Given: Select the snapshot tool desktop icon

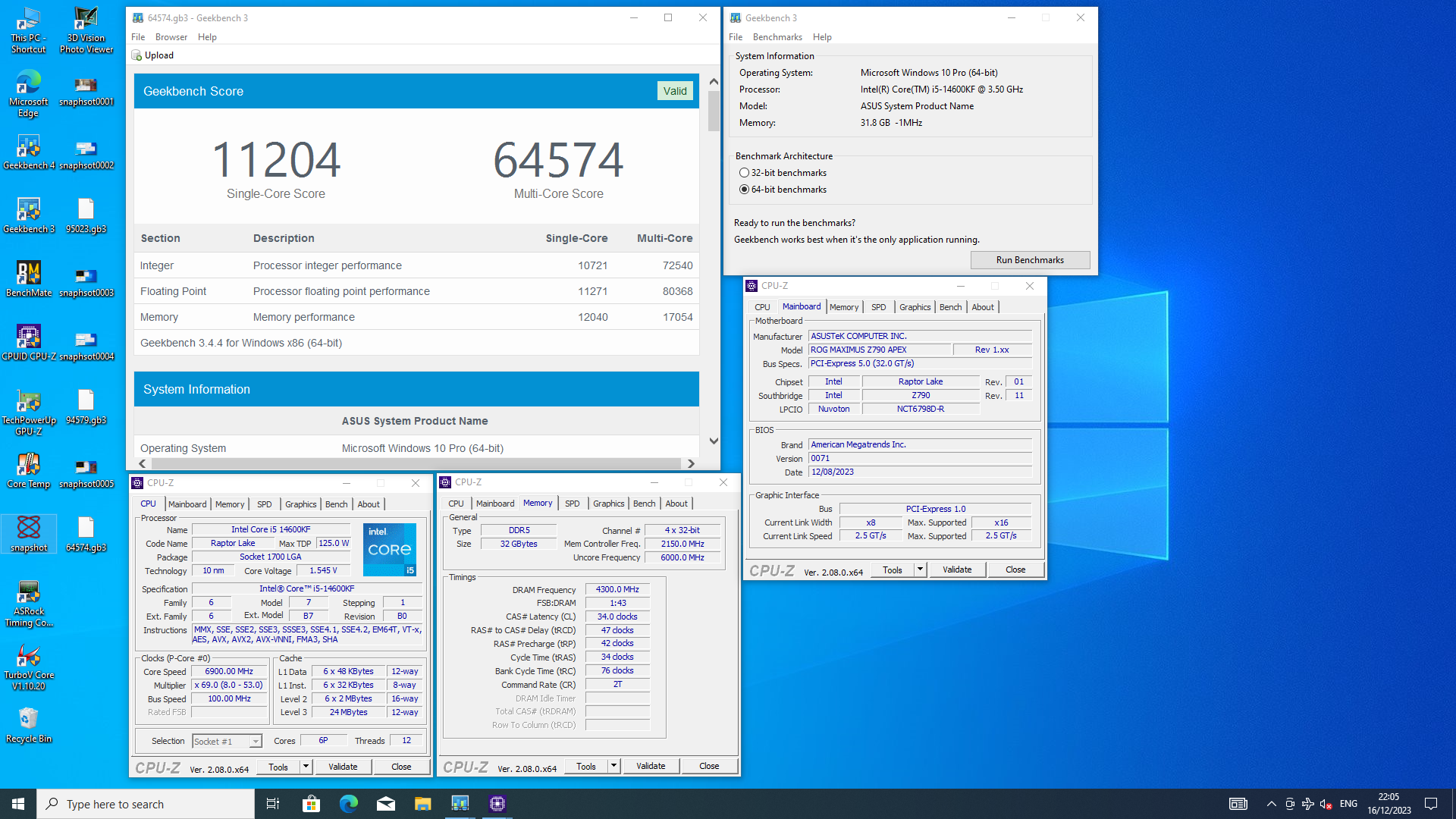Looking at the screenshot, I should click(x=29, y=534).
